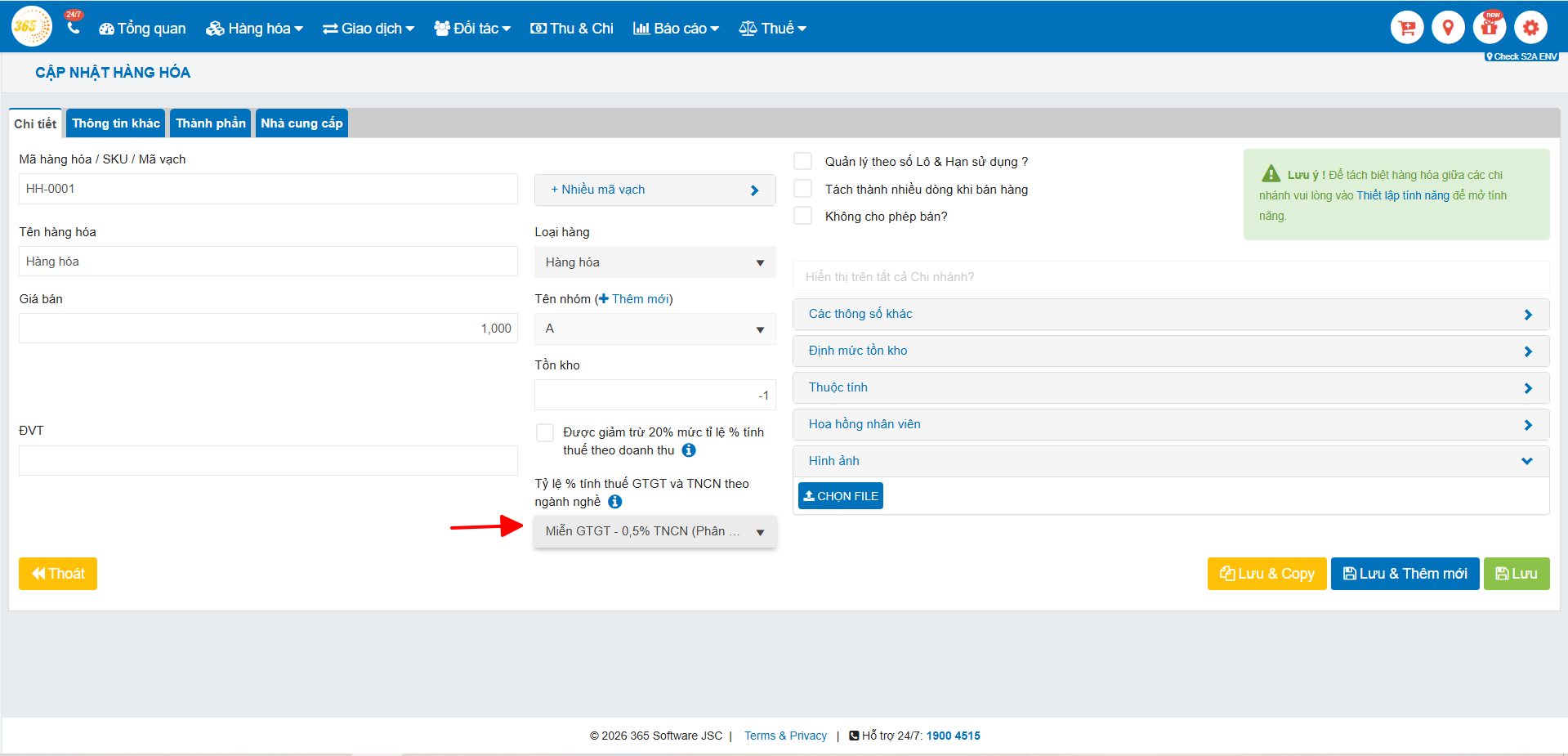
Task: Expand the Các thông số khác section
Action: tap(1170, 314)
